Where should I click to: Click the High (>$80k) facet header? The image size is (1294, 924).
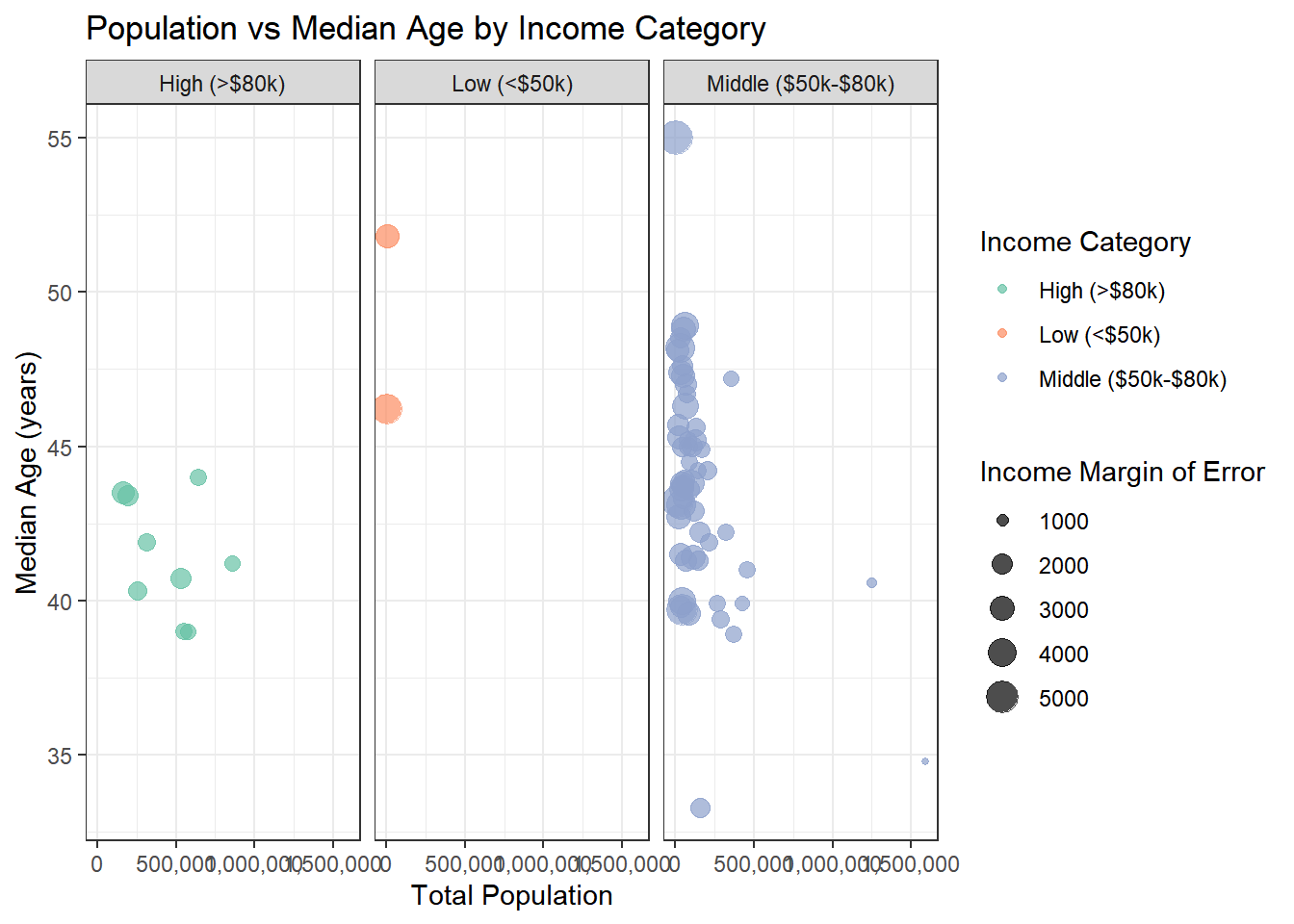[x=222, y=84]
